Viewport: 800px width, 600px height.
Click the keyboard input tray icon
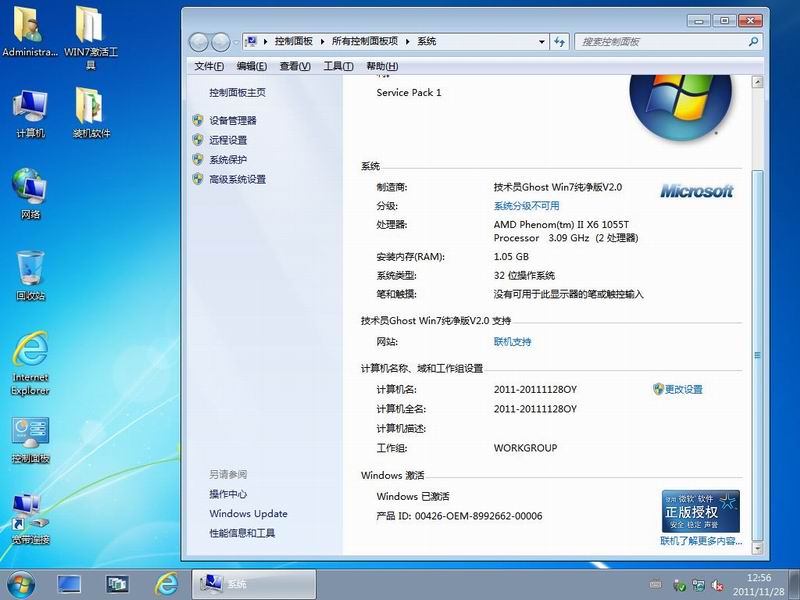656,584
